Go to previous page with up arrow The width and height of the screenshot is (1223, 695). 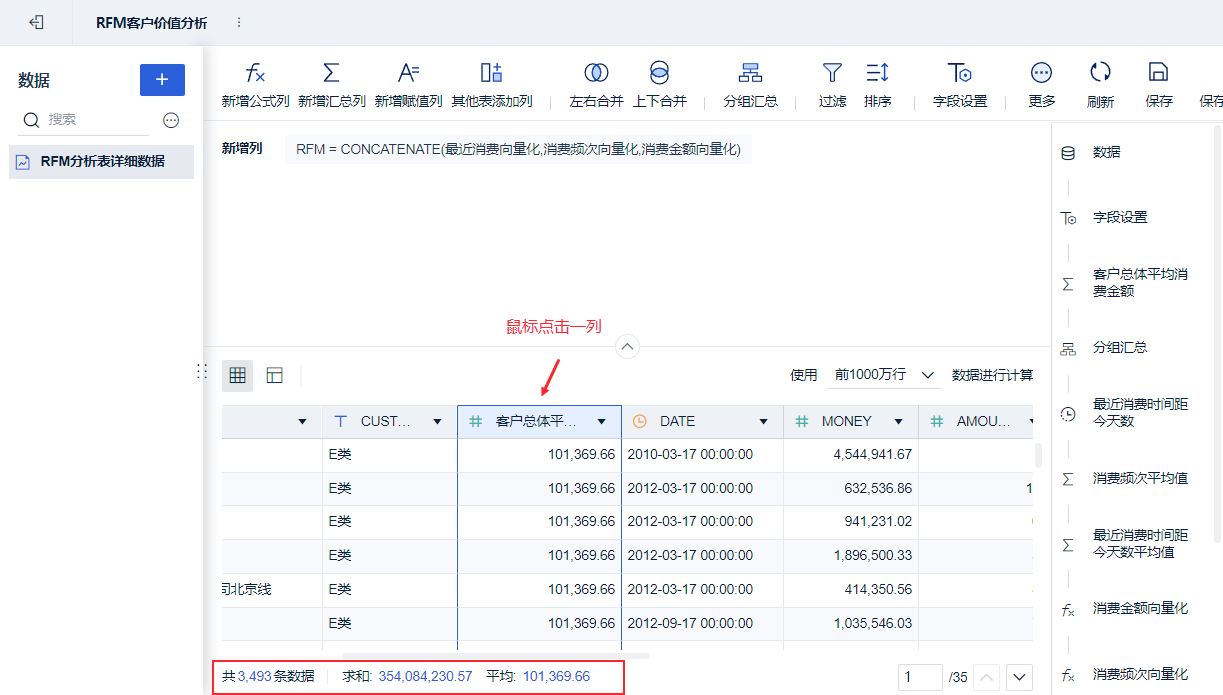pyautogui.click(x=985, y=677)
